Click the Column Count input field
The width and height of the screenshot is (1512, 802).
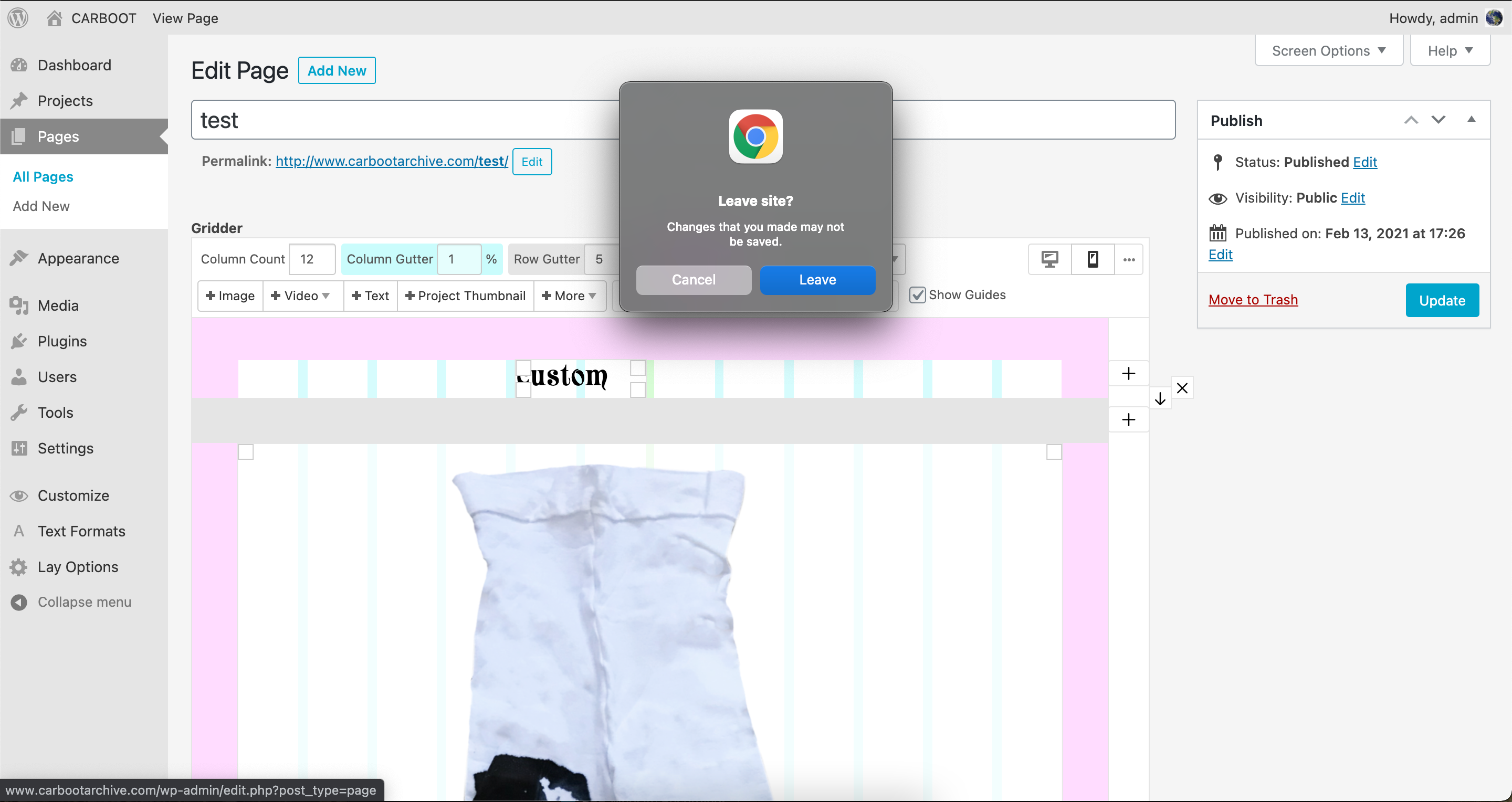[x=312, y=259]
